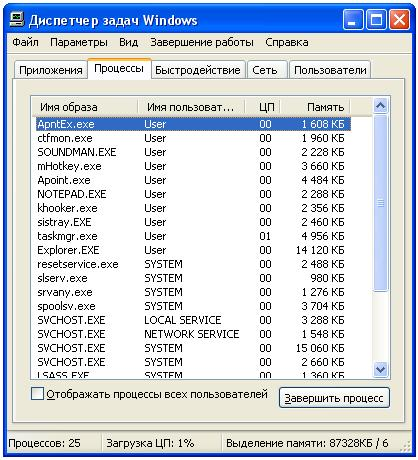418x460 pixels.
Task: Select the taskmgr.exe process
Action: (193, 236)
